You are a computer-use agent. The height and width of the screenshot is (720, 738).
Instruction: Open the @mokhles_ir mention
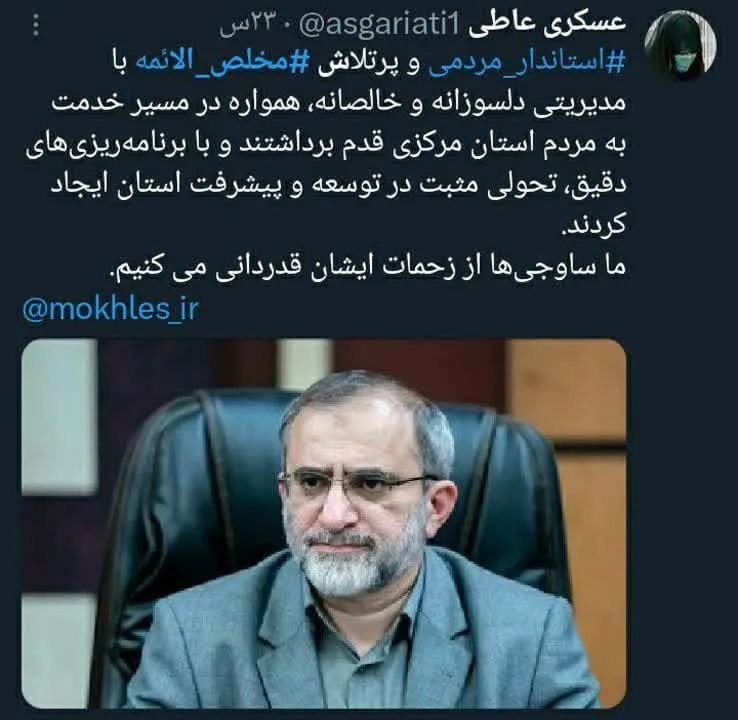(111, 309)
